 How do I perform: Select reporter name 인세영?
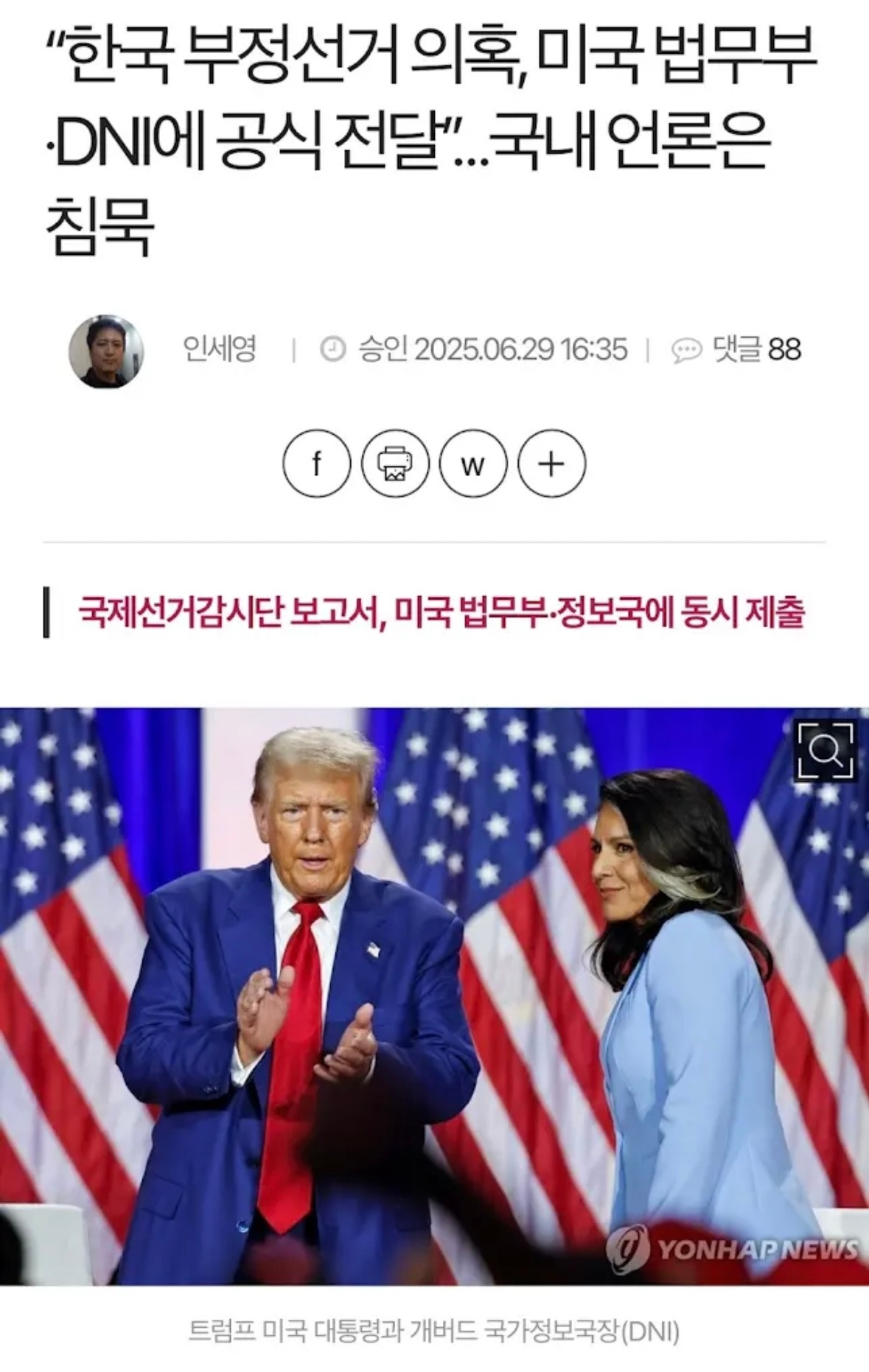[x=219, y=349]
